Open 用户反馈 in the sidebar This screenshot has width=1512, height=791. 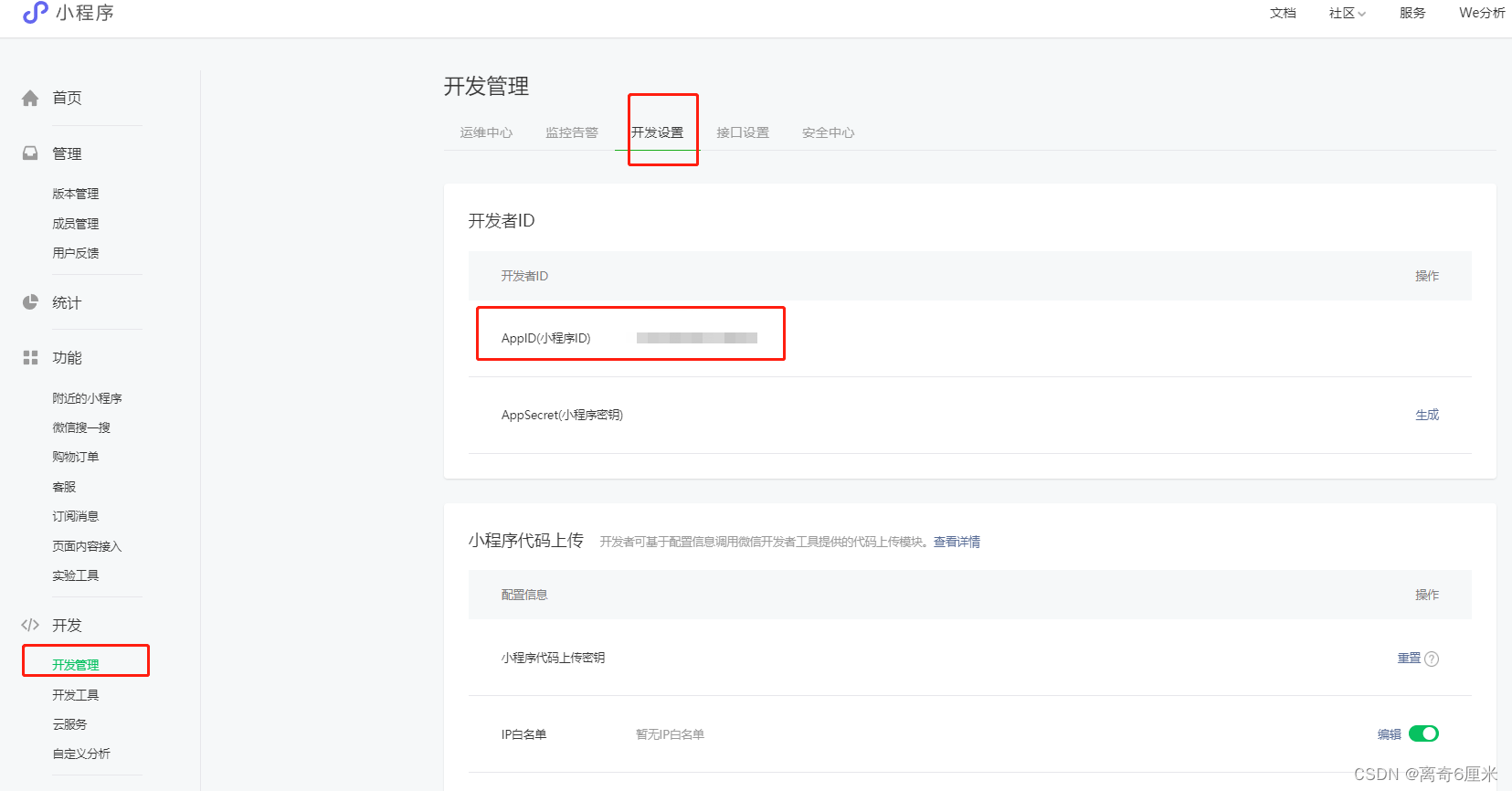click(76, 253)
